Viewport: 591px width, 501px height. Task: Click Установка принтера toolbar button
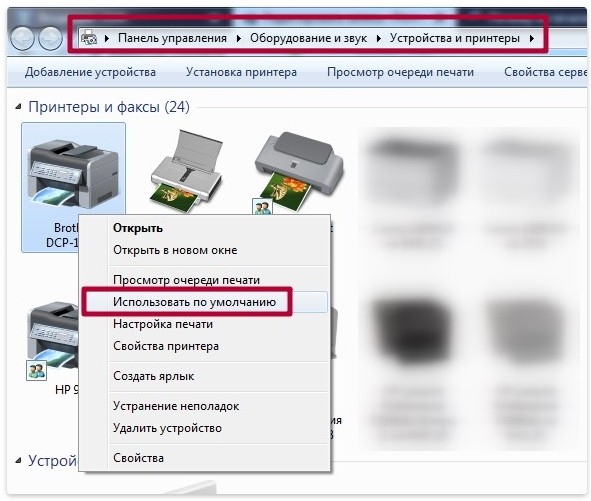tap(241, 72)
